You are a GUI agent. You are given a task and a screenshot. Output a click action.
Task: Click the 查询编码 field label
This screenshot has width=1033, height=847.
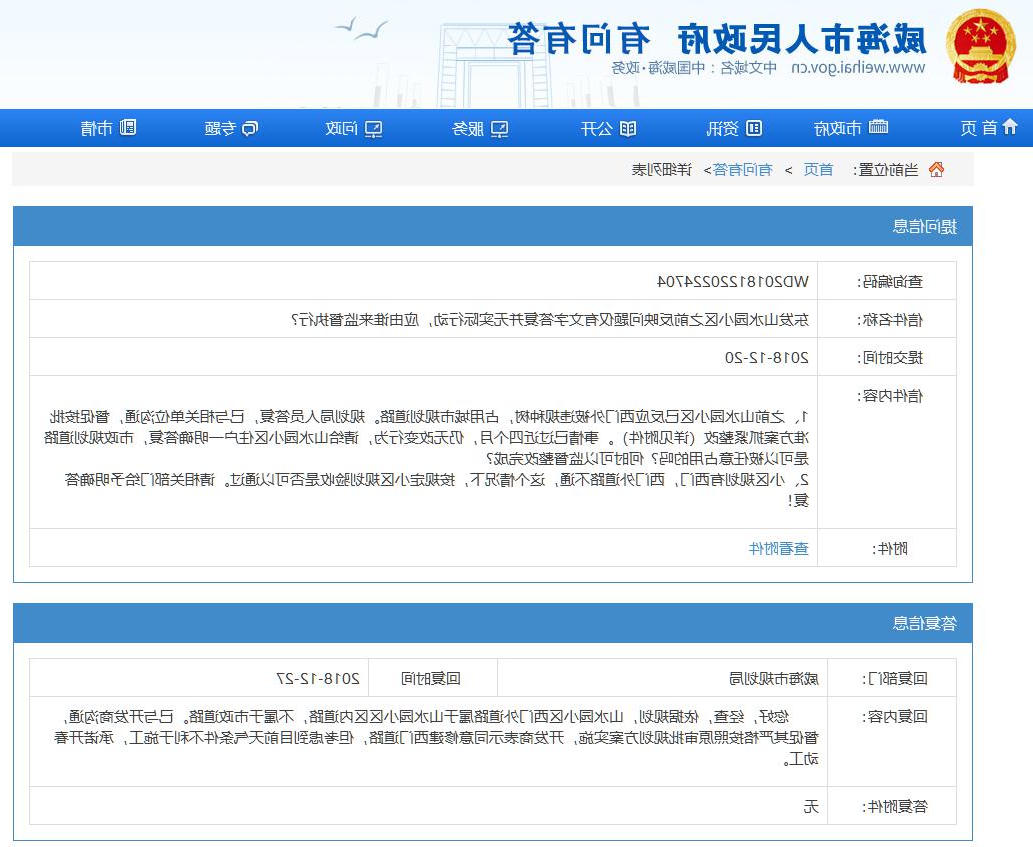click(890, 282)
